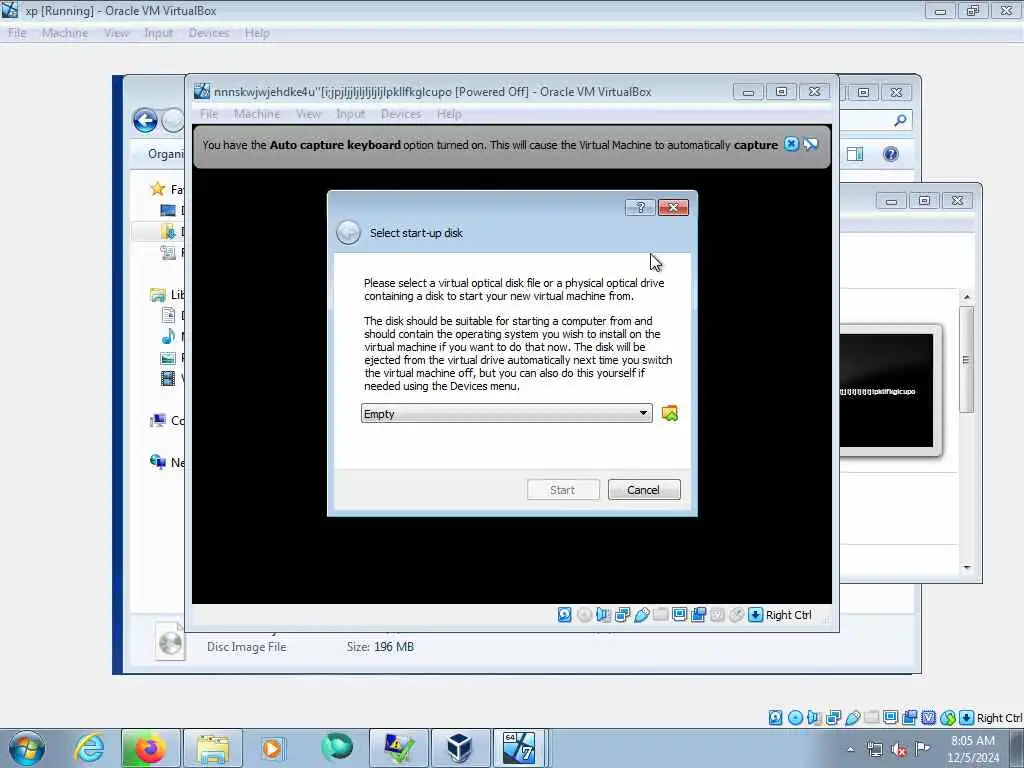1024x768 pixels.
Task: Click the VirtualBox cube icon on the taskbar
Action: point(460,748)
